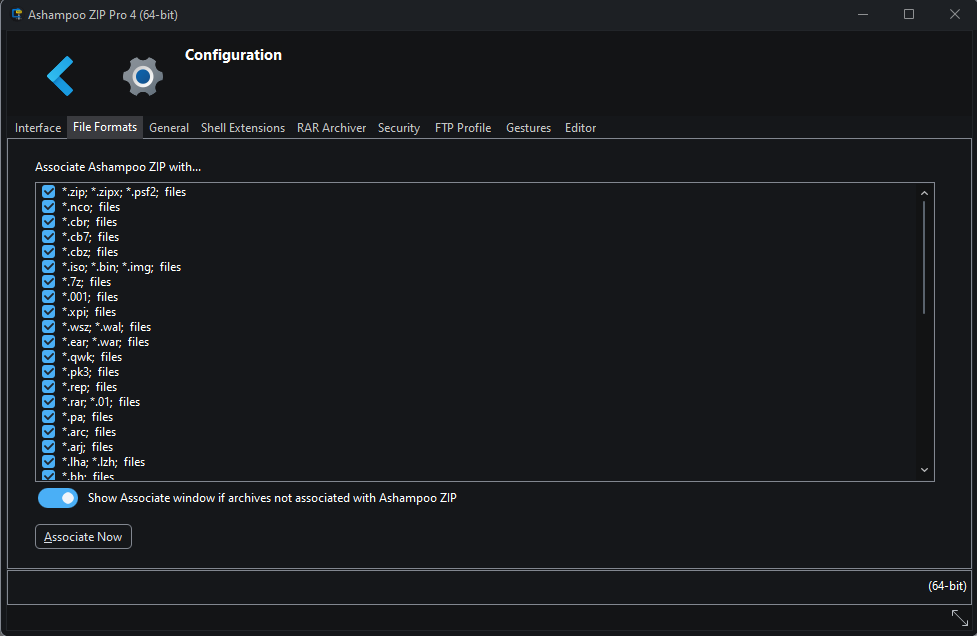The width and height of the screenshot is (977, 636).
Task: Toggle the *.arj files checkbox
Action: (x=49, y=447)
